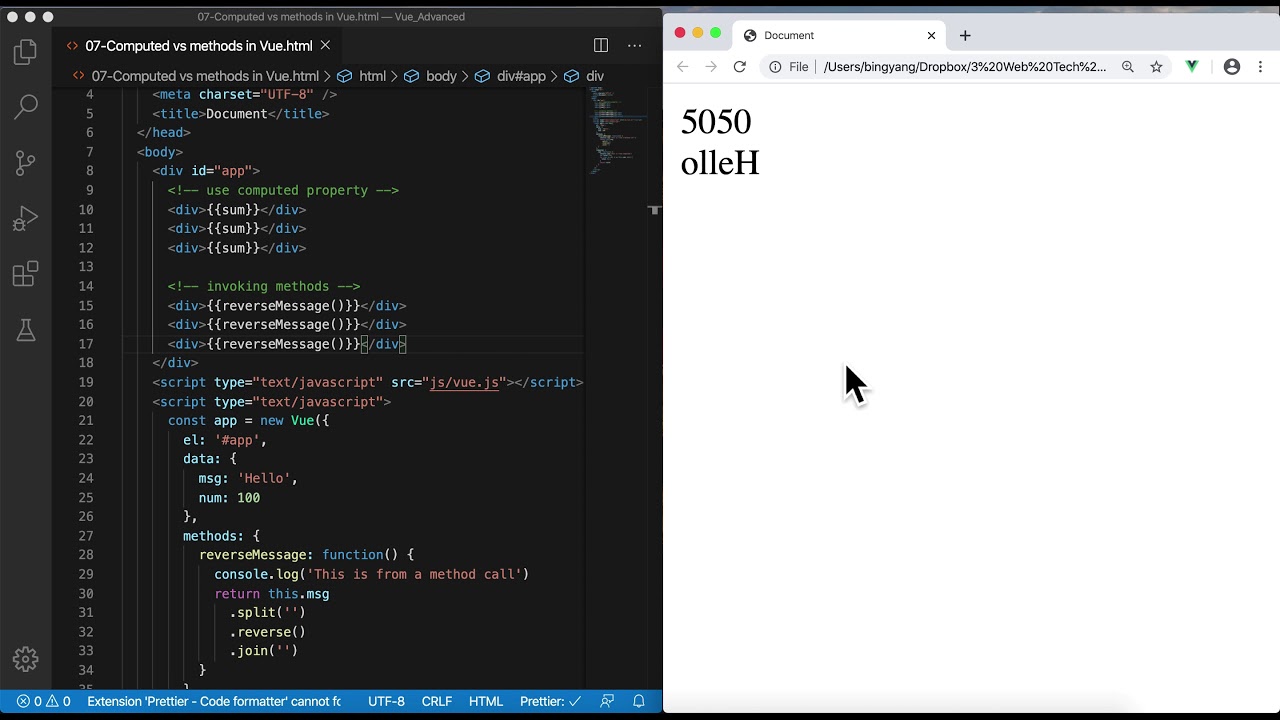
Task: Click the console.log statement line
Action: point(371,574)
